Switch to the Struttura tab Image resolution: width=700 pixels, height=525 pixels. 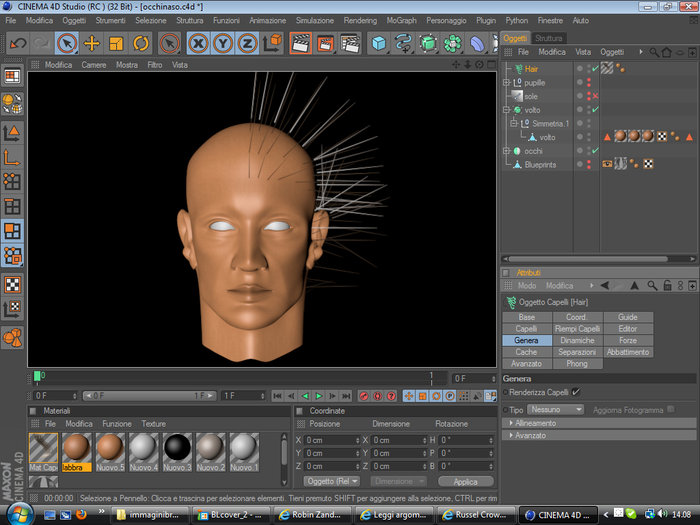(x=549, y=38)
